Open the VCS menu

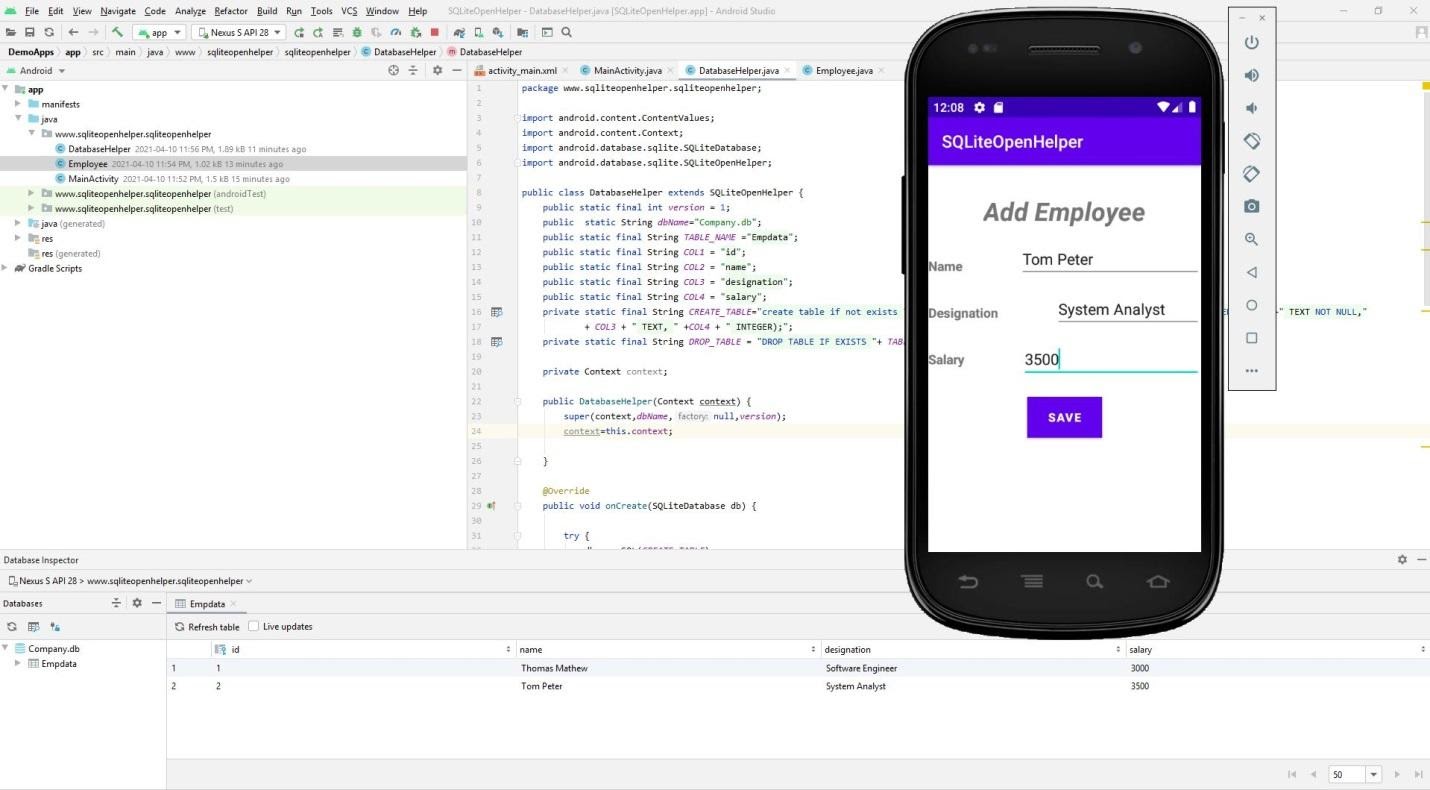click(349, 11)
